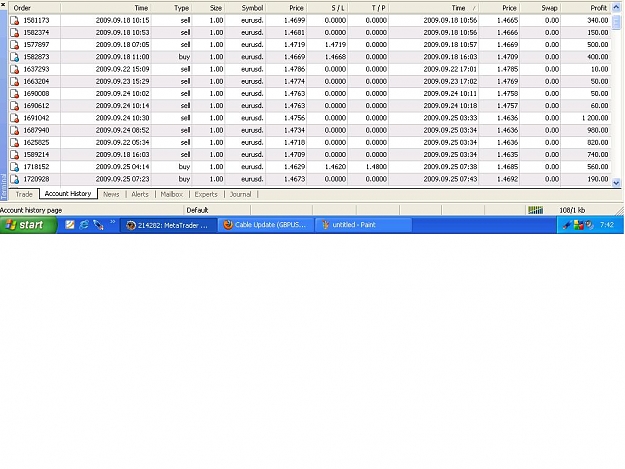Click the order icon for order 1637293
This screenshot has width=625, height=469.
tap(15, 69)
